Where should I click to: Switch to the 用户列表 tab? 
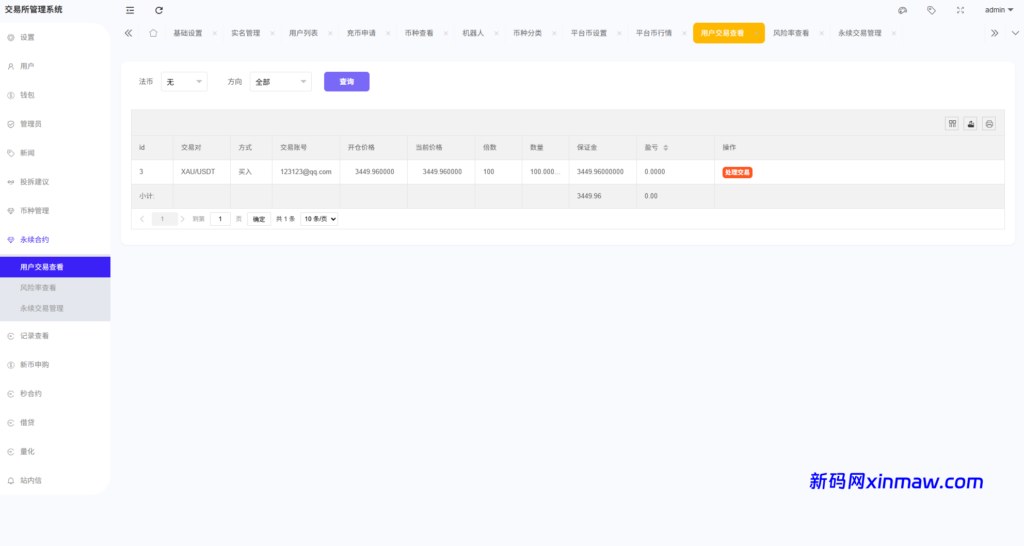pos(303,33)
